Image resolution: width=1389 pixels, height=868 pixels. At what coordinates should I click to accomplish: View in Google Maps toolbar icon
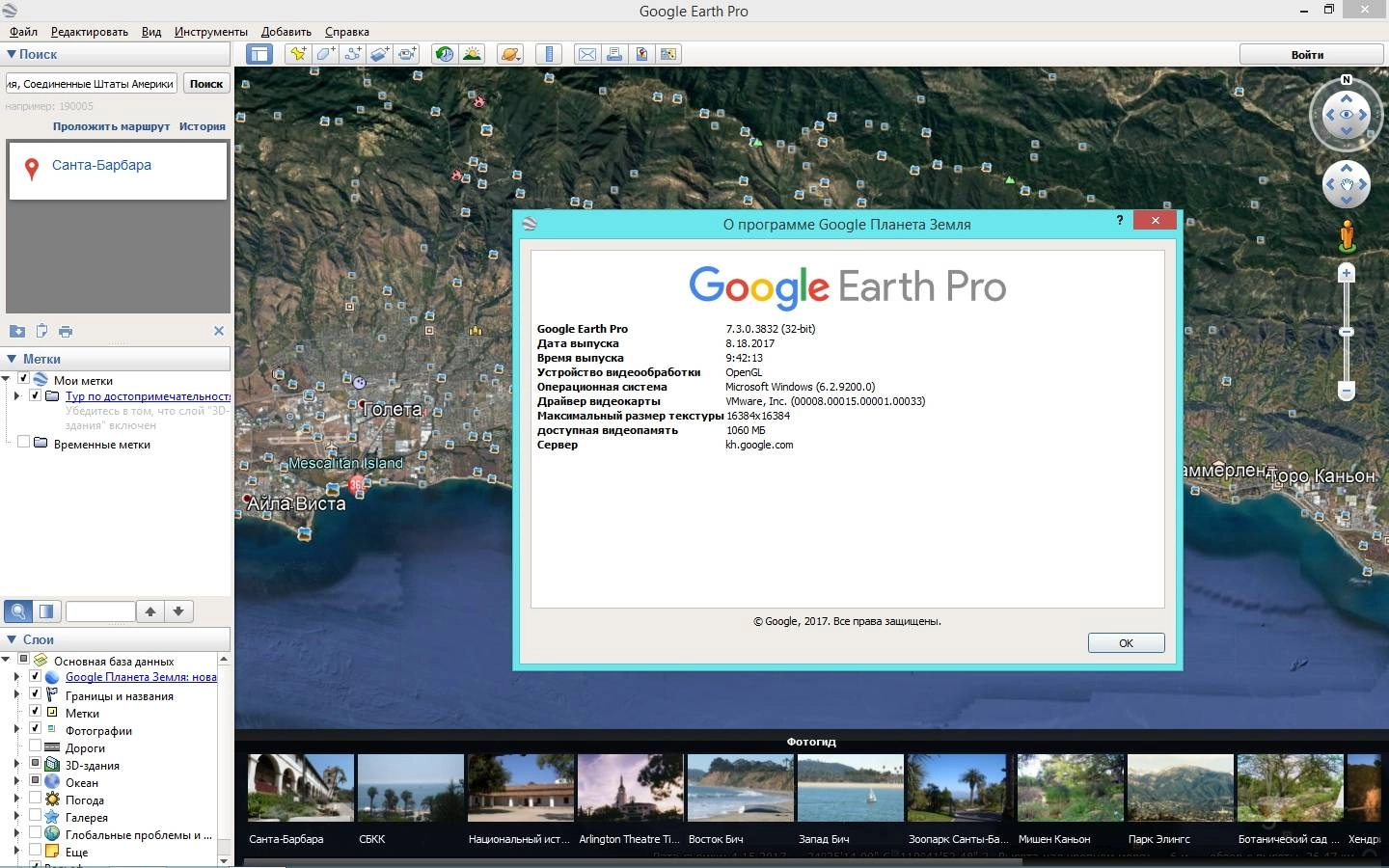(x=667, y=54)
